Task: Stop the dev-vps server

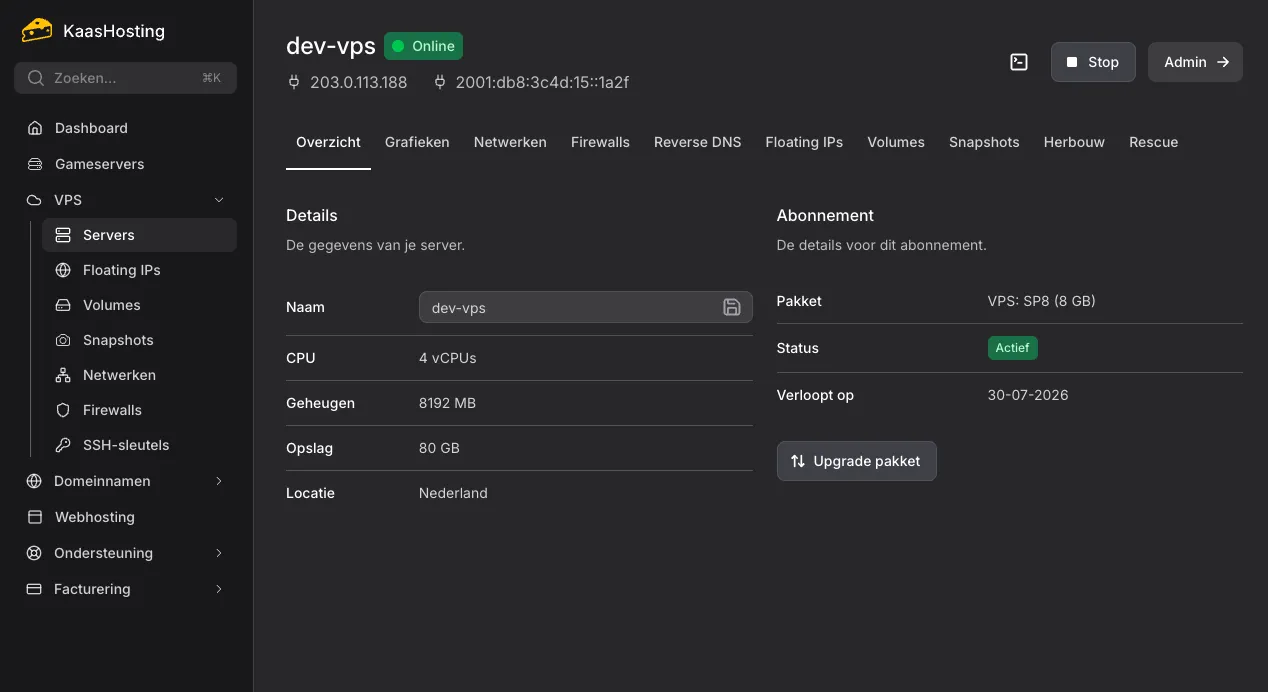Action: point(1093,62)
